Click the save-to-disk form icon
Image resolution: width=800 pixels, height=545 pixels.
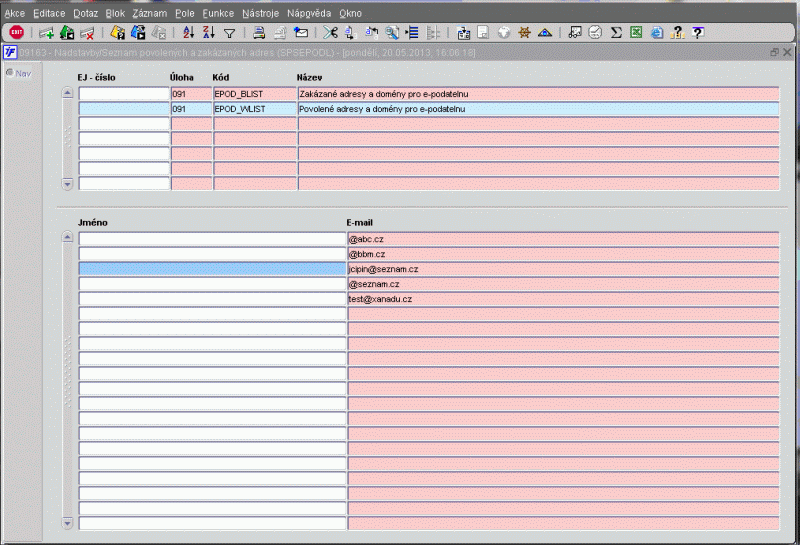[463, 33]
